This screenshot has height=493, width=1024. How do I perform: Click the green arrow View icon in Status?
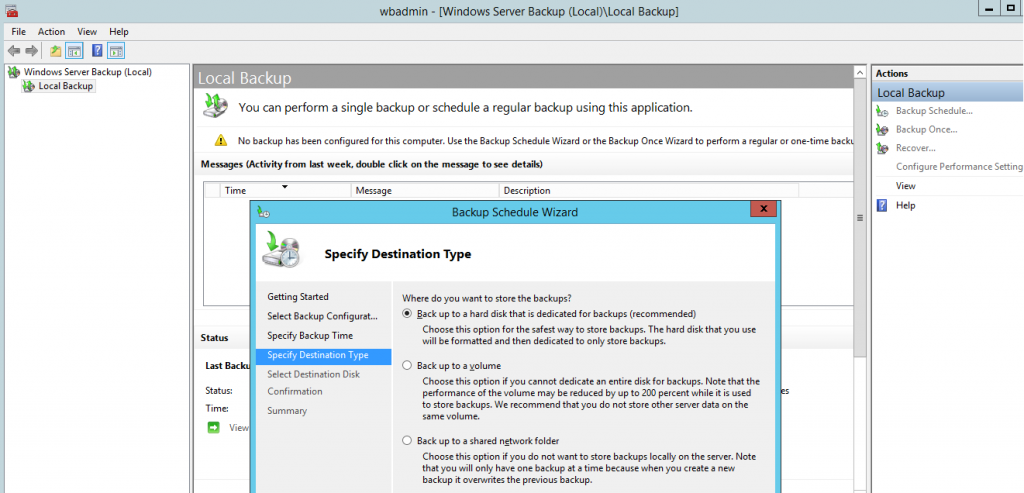(x=214, y=428)
